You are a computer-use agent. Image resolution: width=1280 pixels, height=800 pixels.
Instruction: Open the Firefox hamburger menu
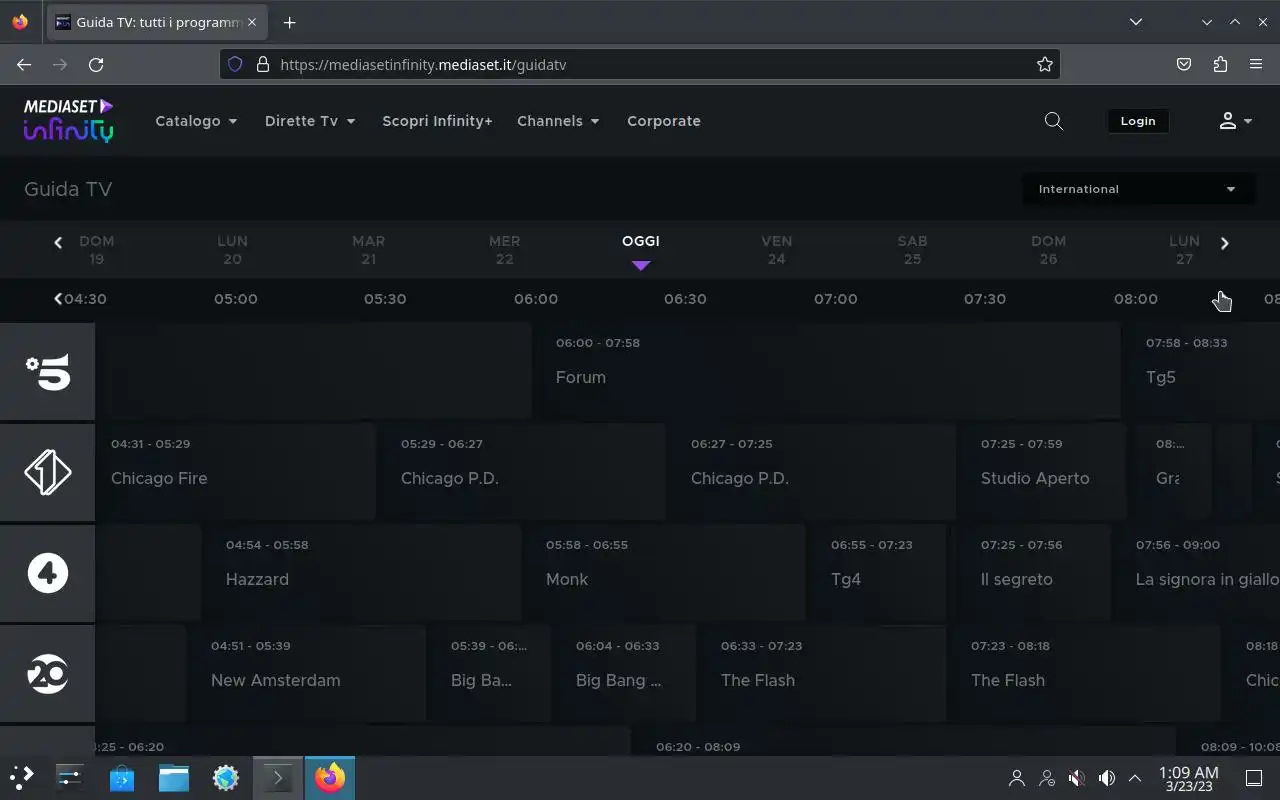[x=1256, y=64]
